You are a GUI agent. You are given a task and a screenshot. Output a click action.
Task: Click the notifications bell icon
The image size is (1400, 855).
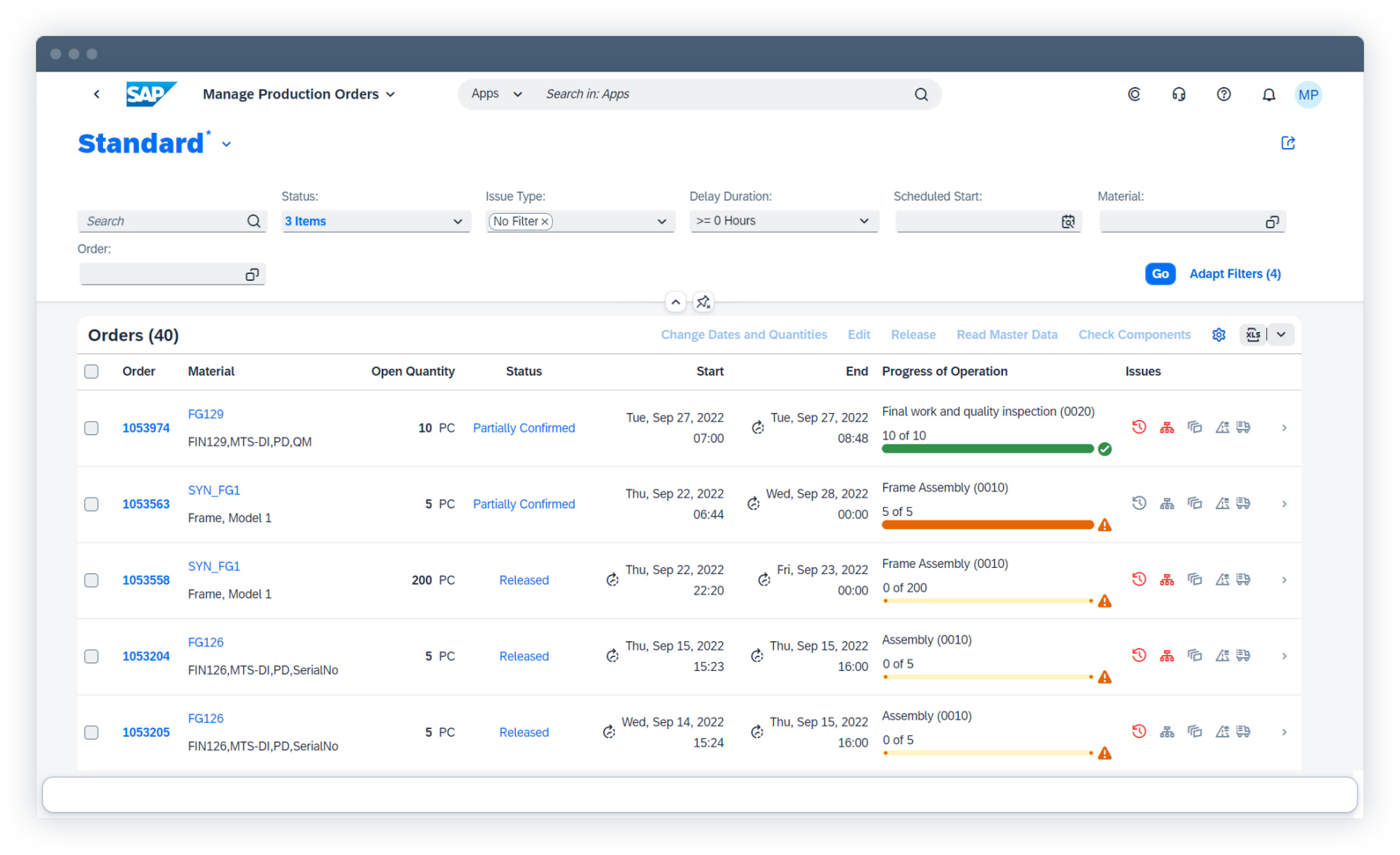pyautogui.click(x=1268, y=95)
